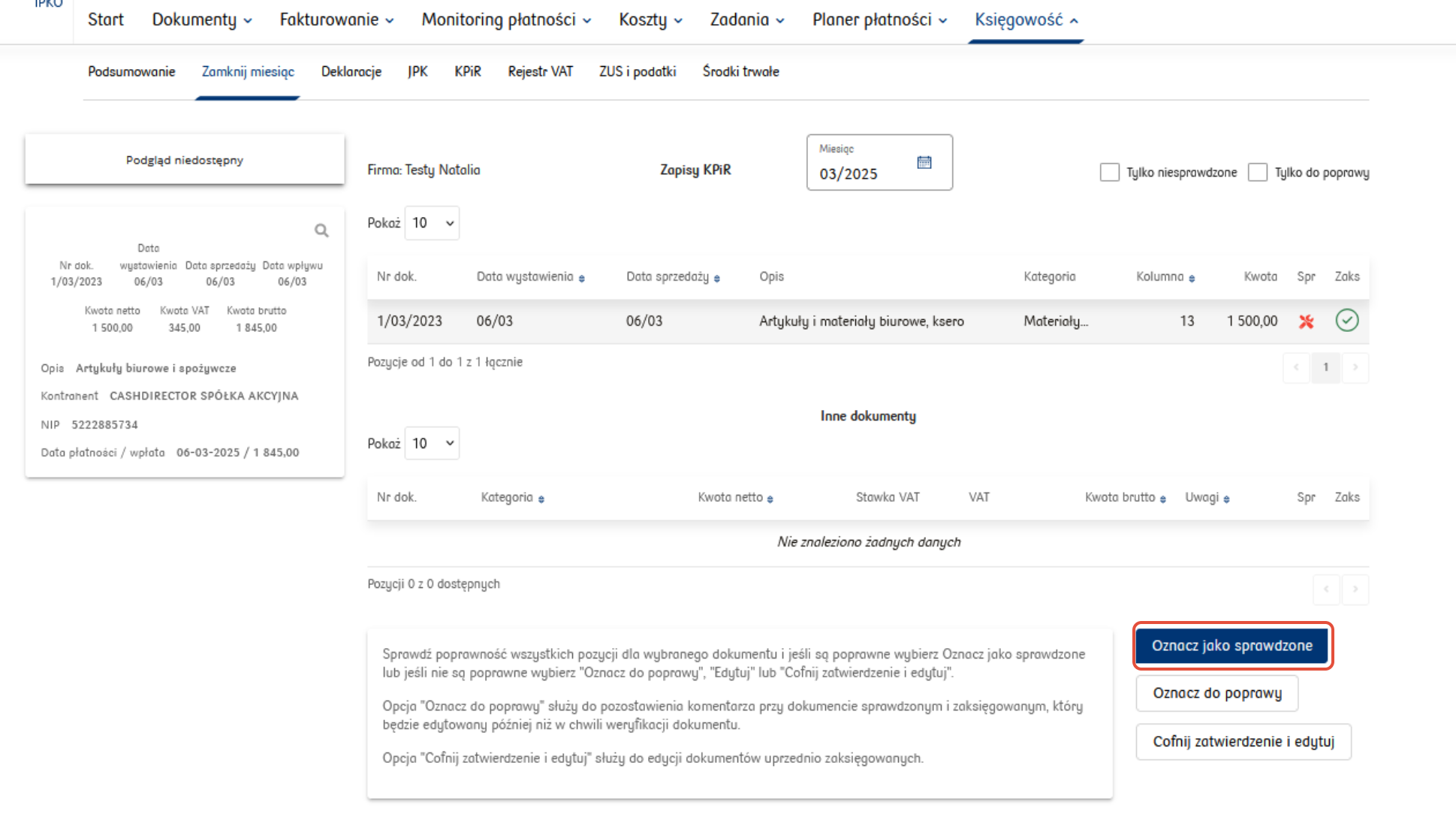Click the red X status icon in Spr column
The height and width of the screenshot is (817, 1456).
tap(1306, 321)
